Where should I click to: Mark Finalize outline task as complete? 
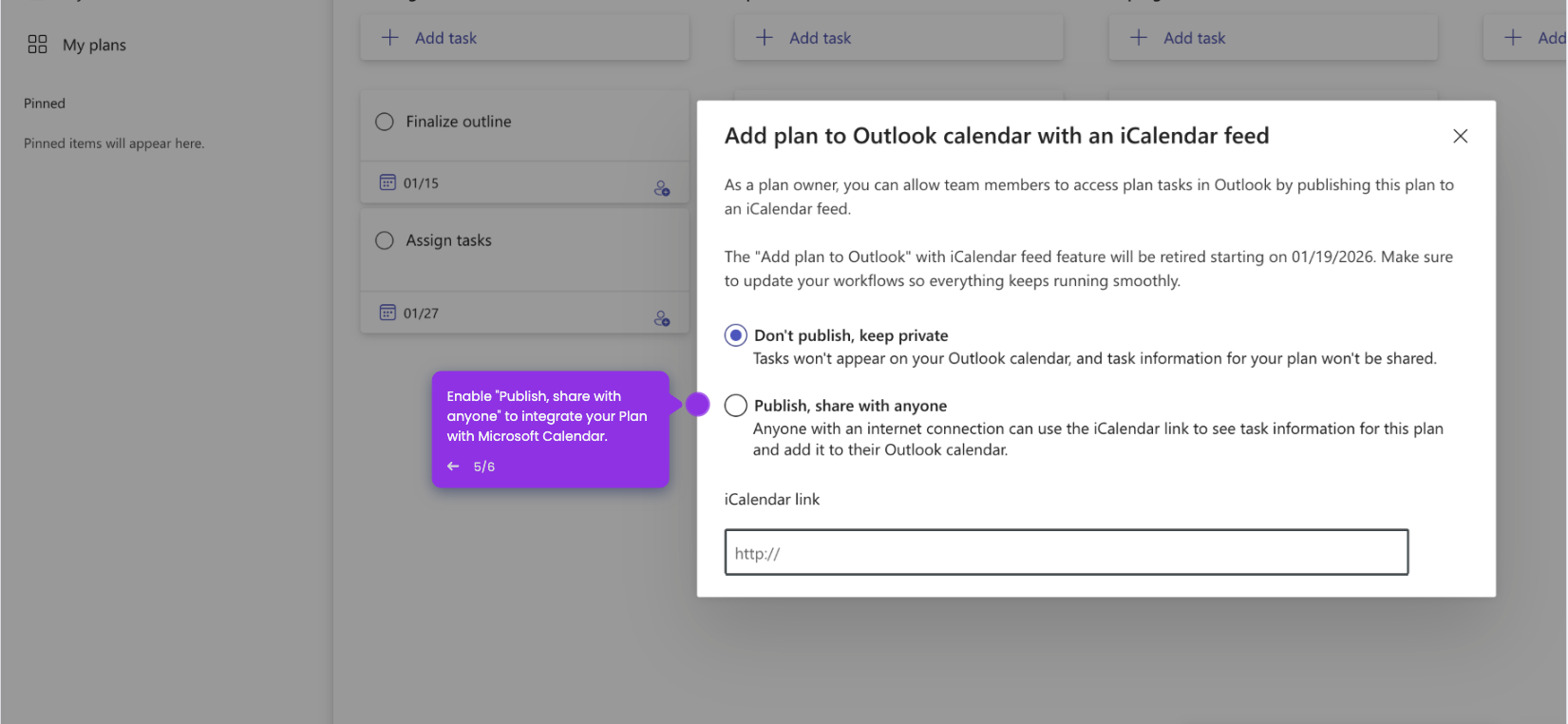(384, 121)
